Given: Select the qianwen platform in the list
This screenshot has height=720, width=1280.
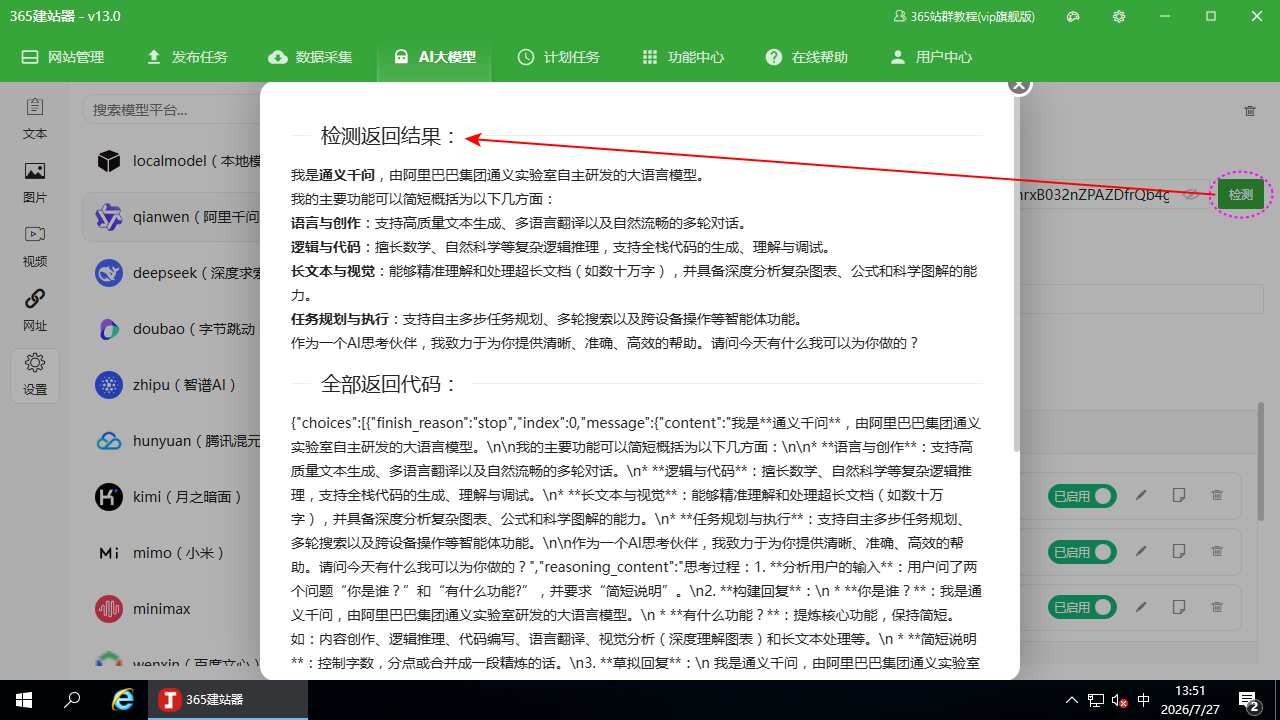Looking at the screenshot, I should click(171, 217).
